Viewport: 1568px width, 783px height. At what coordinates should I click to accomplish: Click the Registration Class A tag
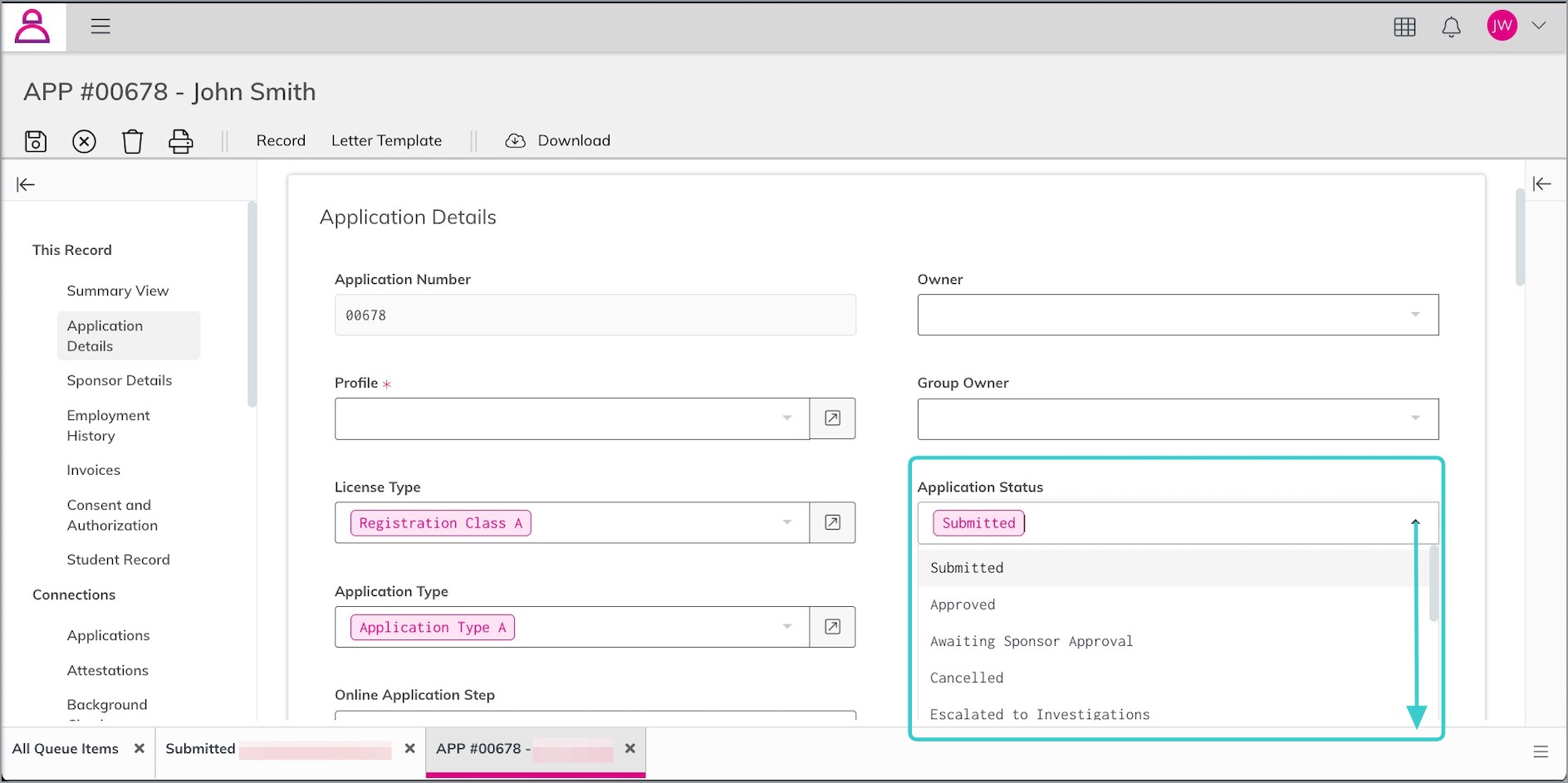coord(441,523)
